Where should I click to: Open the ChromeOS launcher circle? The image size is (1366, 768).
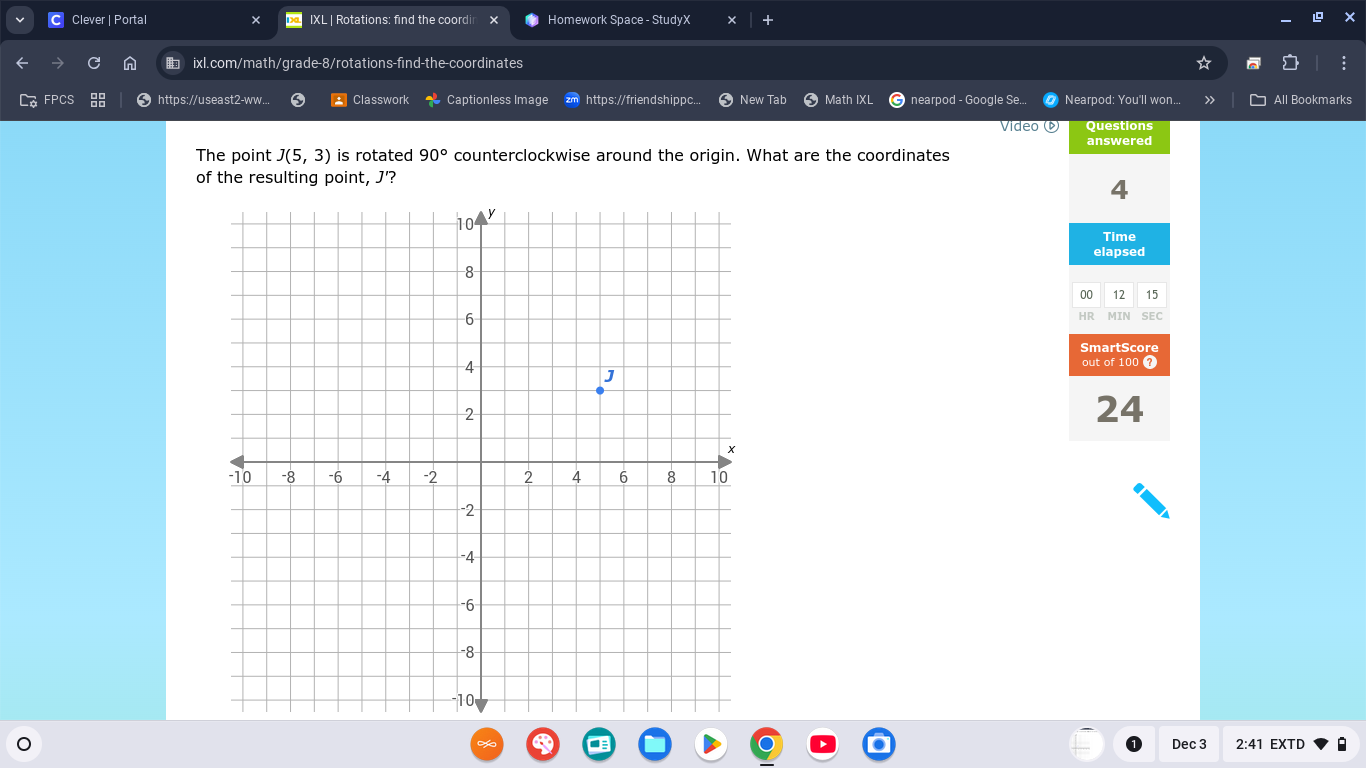pyautogui.click(x=24, y=744)
